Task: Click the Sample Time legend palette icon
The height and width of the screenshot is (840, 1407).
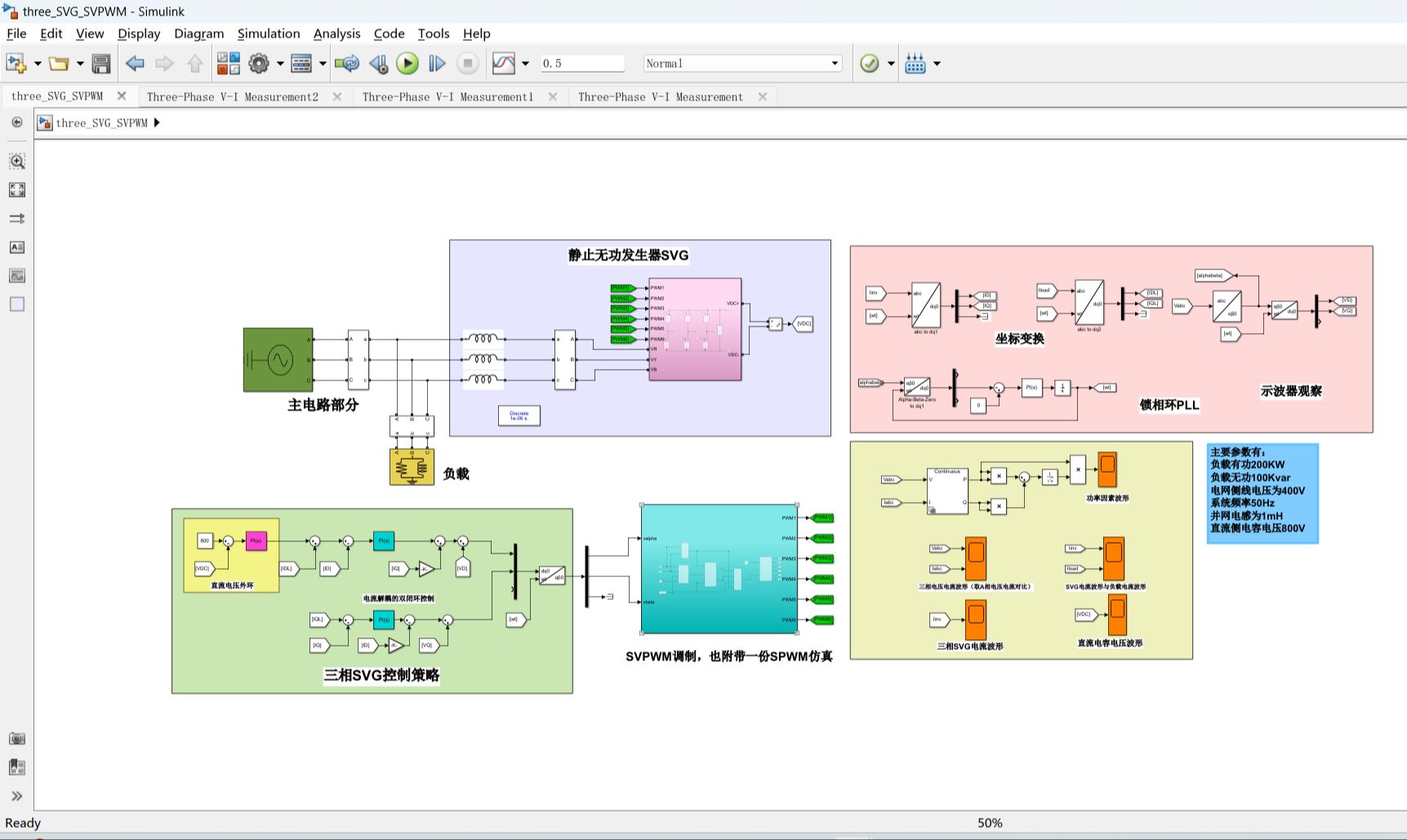Action: tap(17, 218)
